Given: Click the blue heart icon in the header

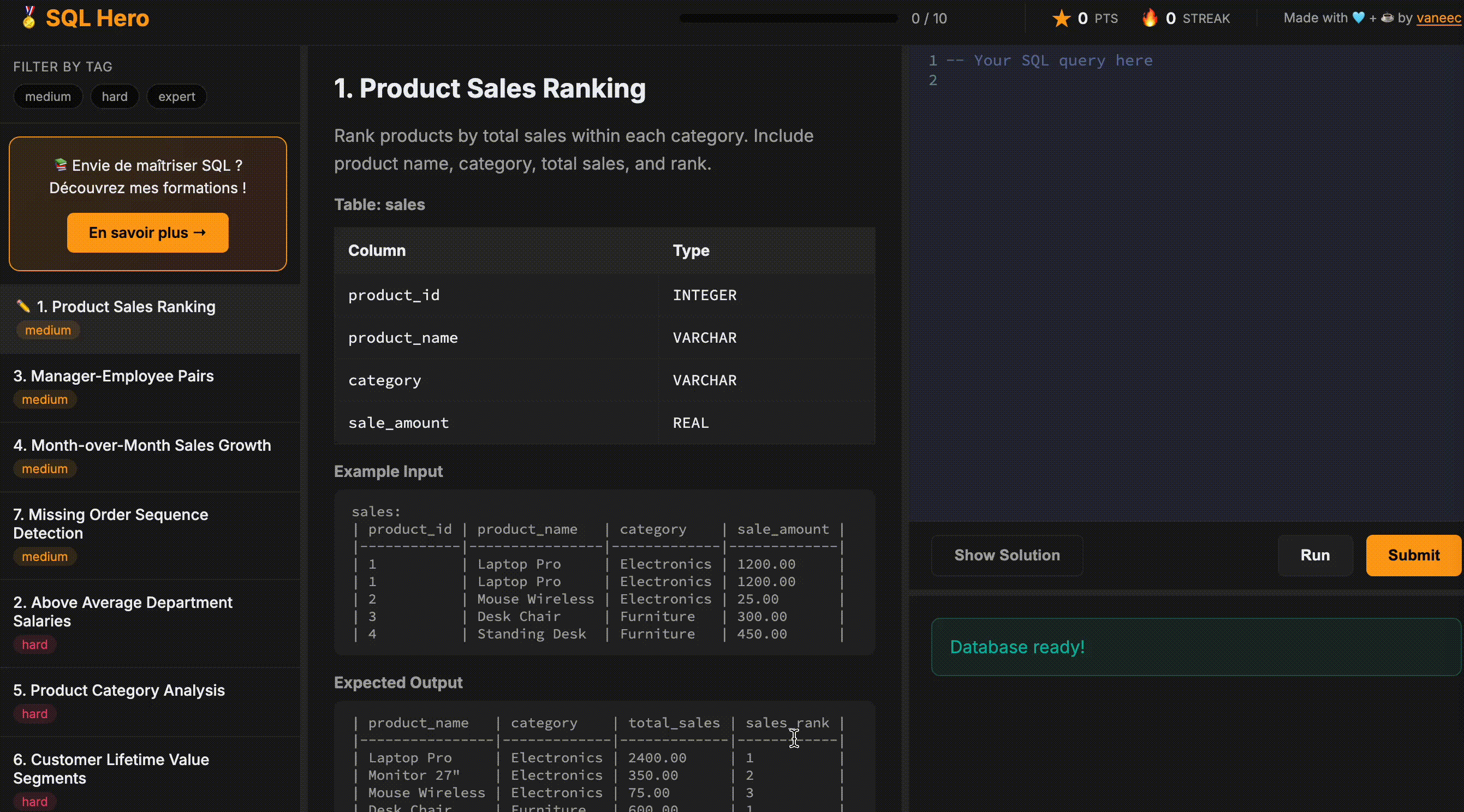Looking at the screenshot, I should coord(1358,18).
